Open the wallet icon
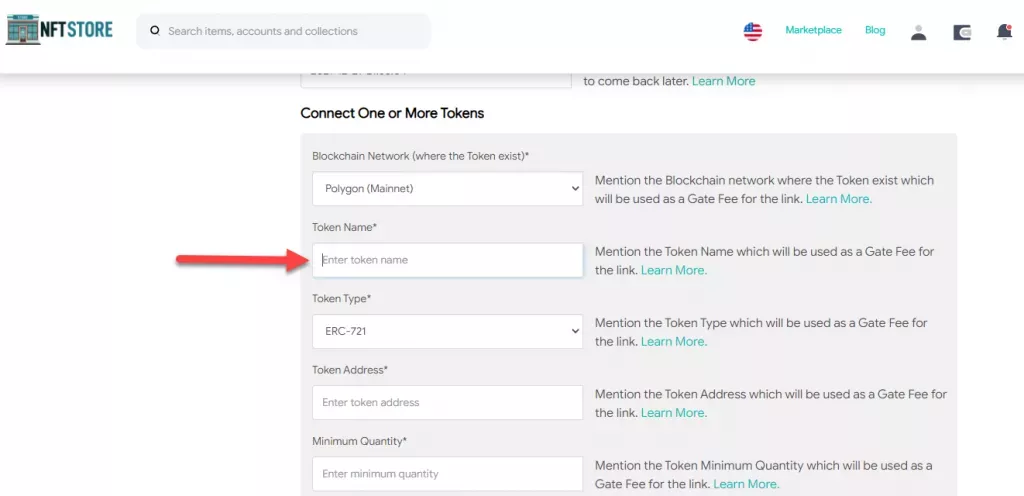The width and height of the screenshot is (1024, 496). tap(962, 32)
